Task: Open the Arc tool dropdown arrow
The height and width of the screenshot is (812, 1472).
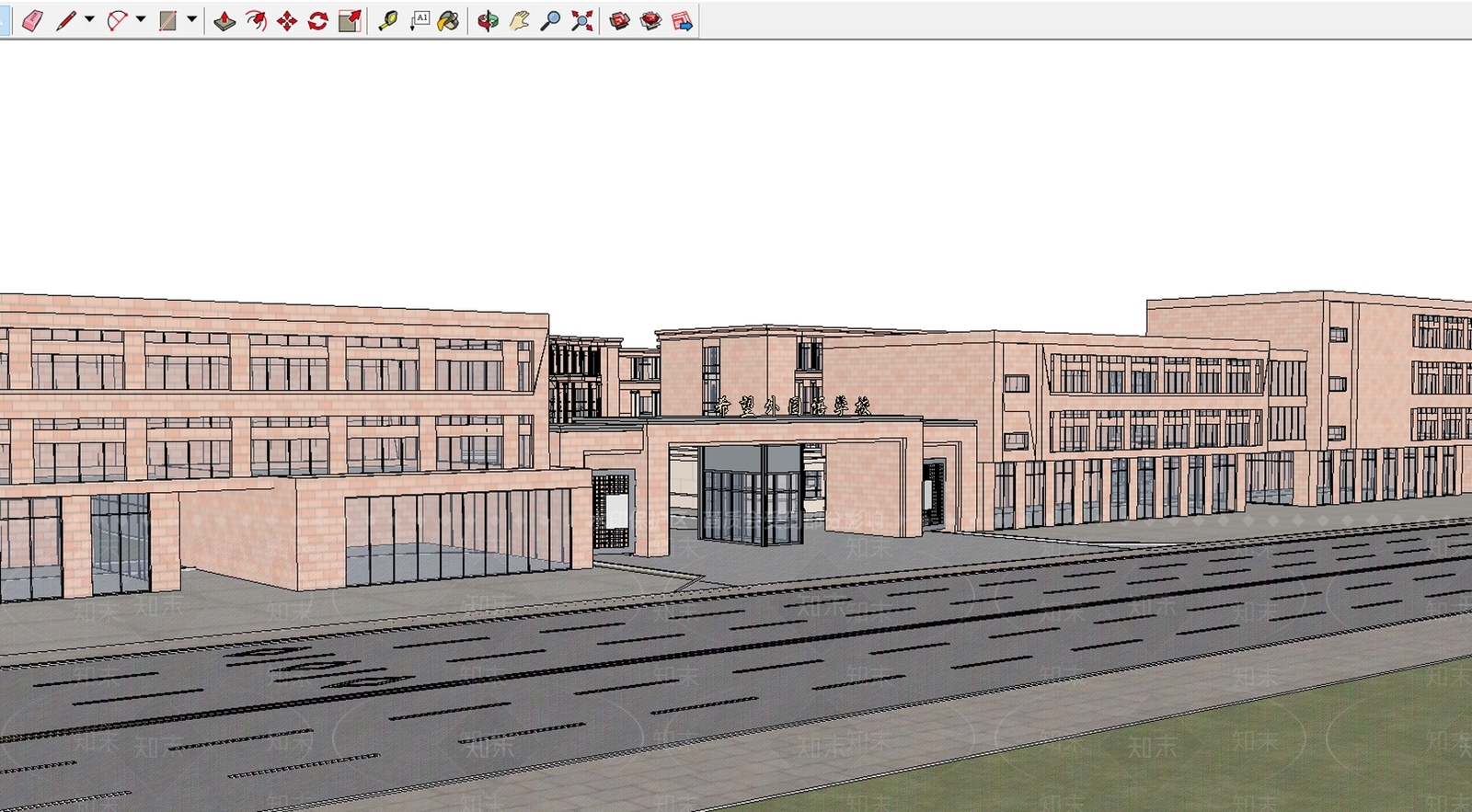Action: click(x=141, y=19)
